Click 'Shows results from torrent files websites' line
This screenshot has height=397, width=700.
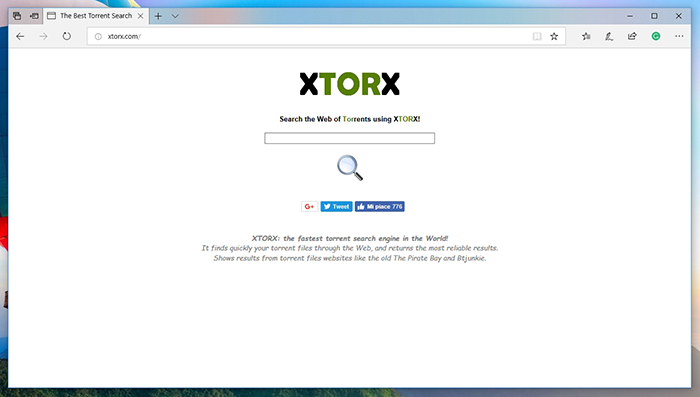click(350, 258)
